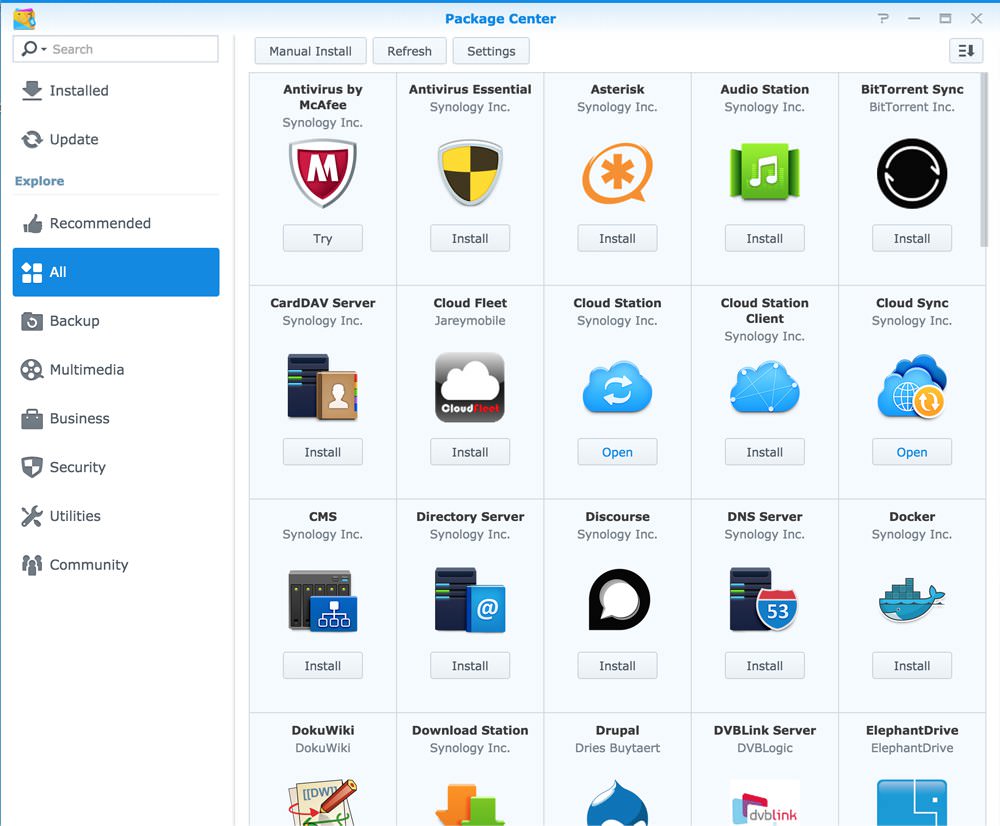Click the help question mark icon
The width and height of the screenshot is (1000, 826).
pos(883,18)
